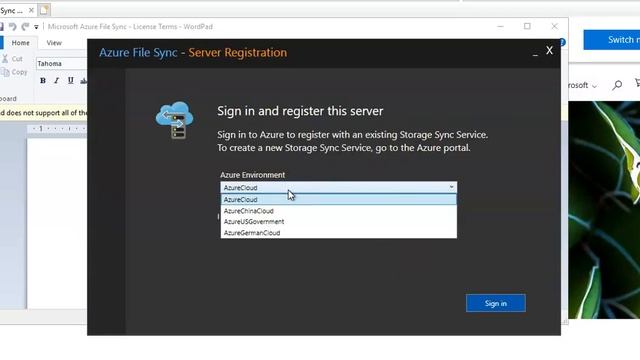Toggle Italic formatting in WordPad
The image size is (640, 360).
click(57, 80)
